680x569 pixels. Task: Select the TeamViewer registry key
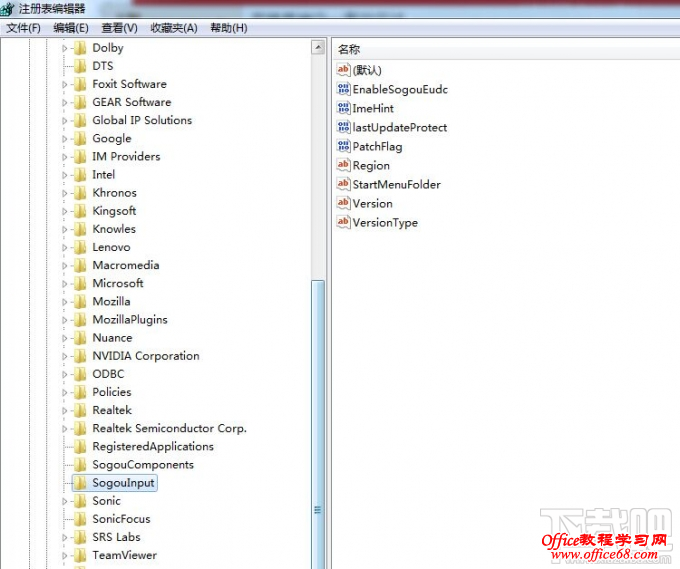click(124, 556)
